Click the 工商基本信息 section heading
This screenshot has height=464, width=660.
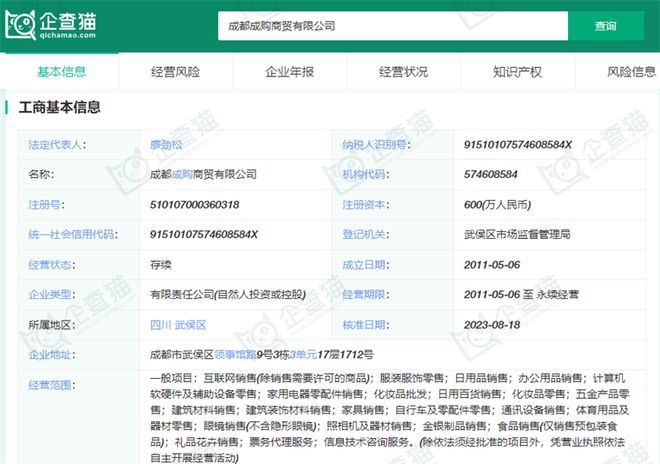click(59, 107)
